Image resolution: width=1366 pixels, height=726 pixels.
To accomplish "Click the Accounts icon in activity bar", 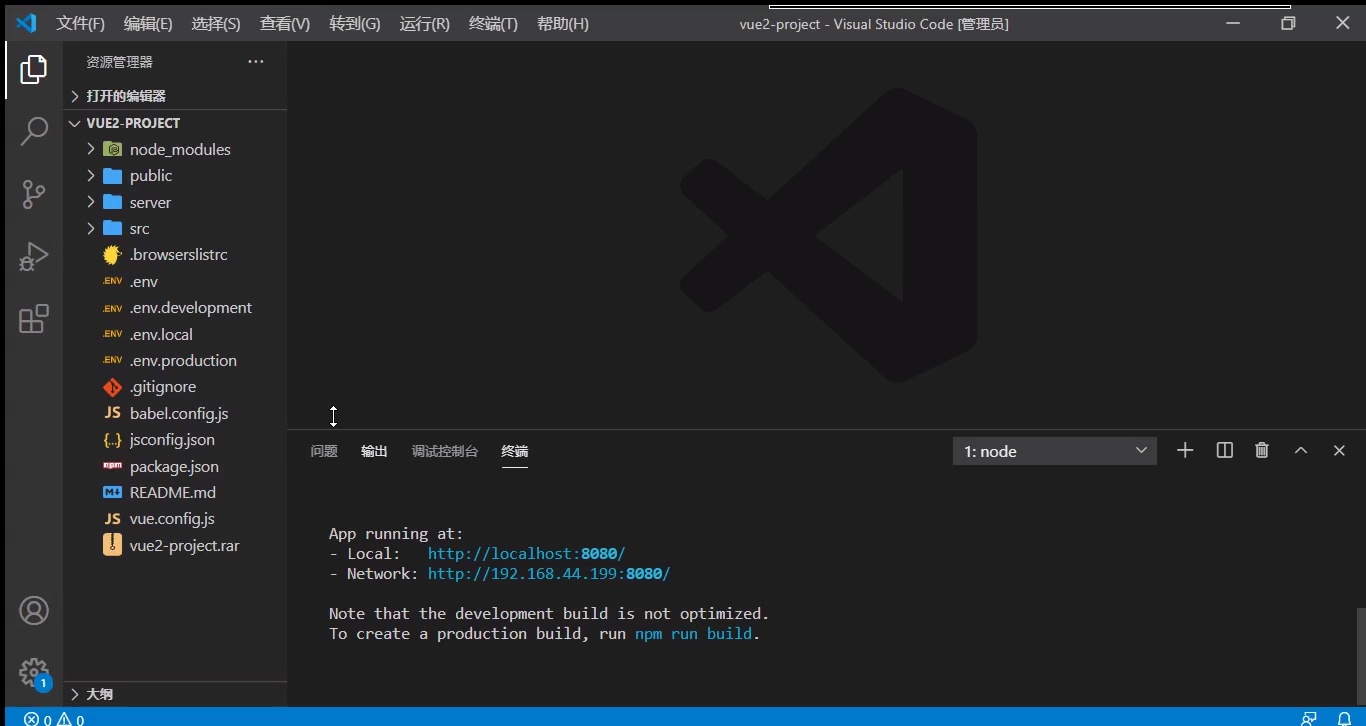I will pos(34,610).
